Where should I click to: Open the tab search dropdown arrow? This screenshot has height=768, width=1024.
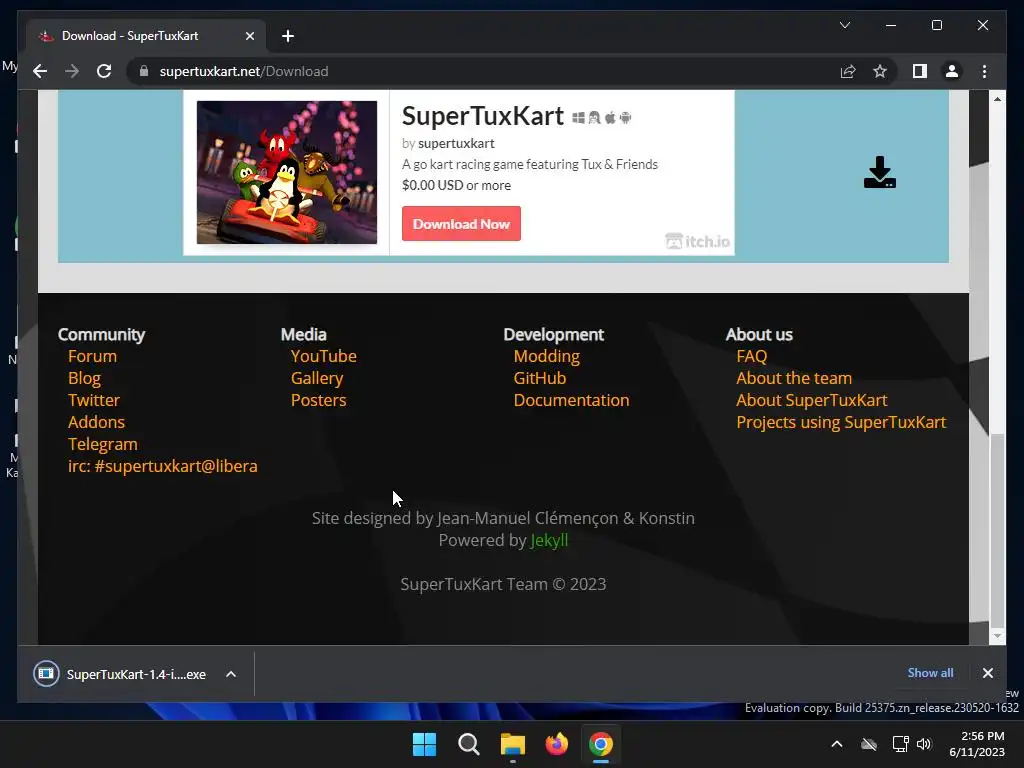pyautogui.click(x=844, y=25)
